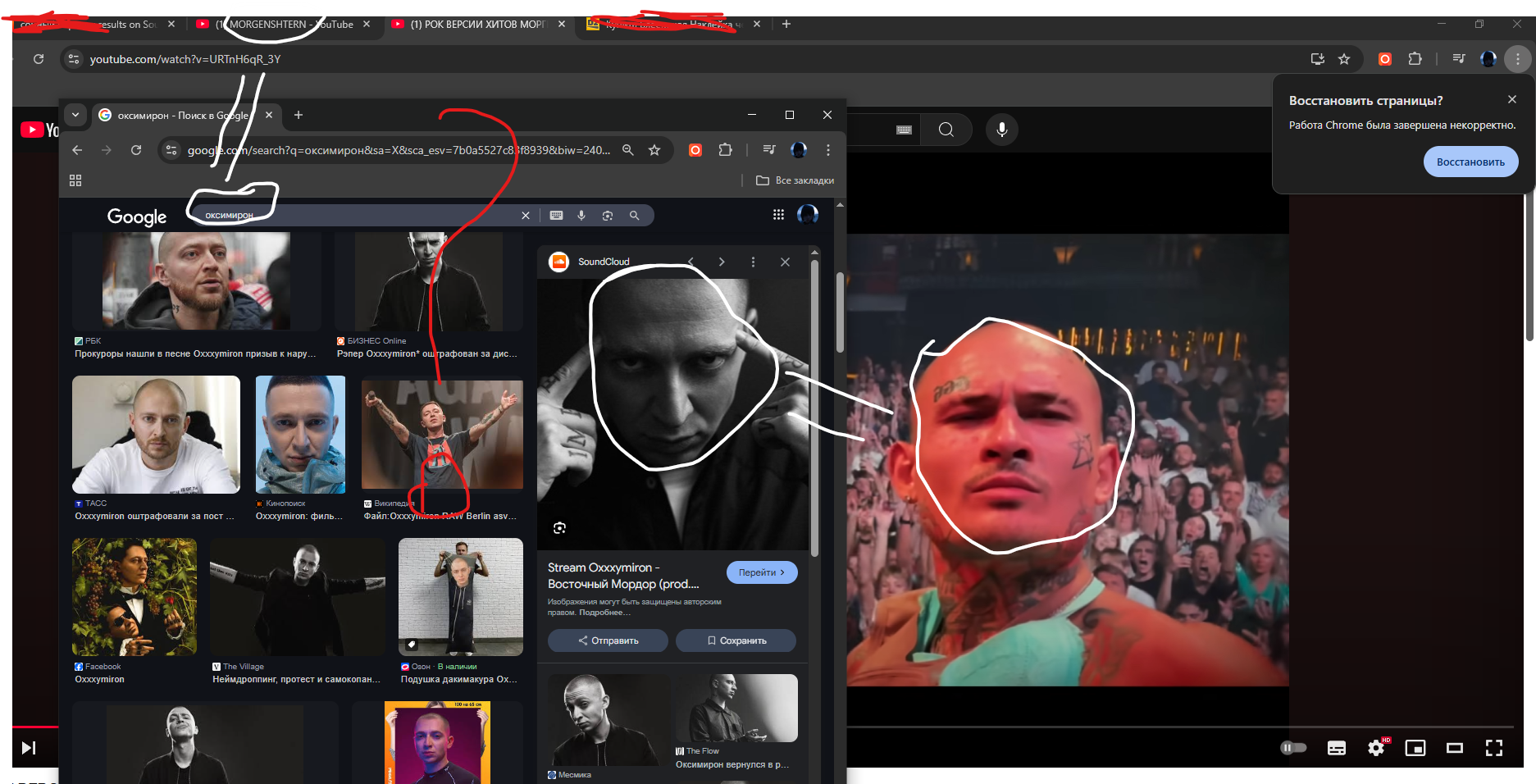Open Lens icon on SoundCloud preview image

pyautogui.click(x=559, y=528)
